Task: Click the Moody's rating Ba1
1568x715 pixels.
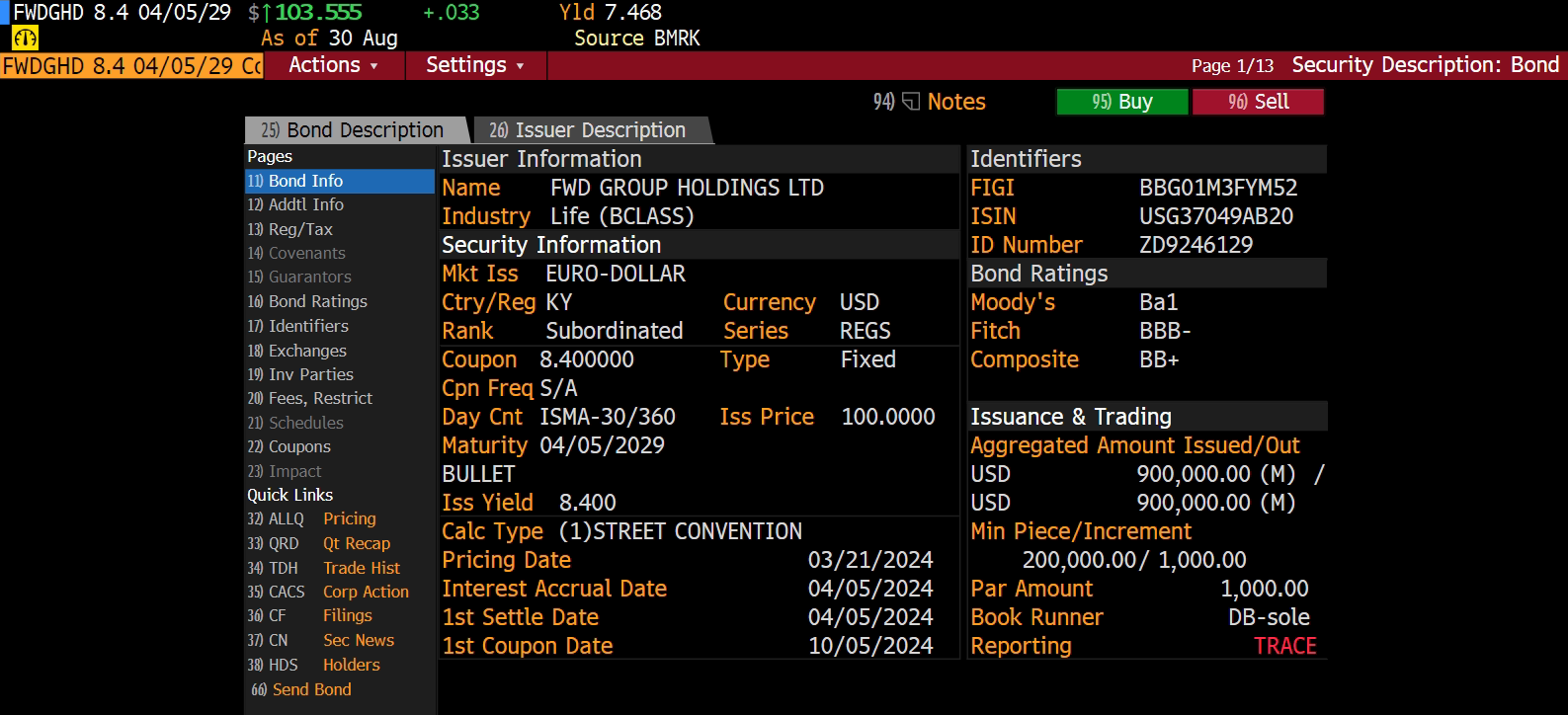Action: click(1159, 302)
